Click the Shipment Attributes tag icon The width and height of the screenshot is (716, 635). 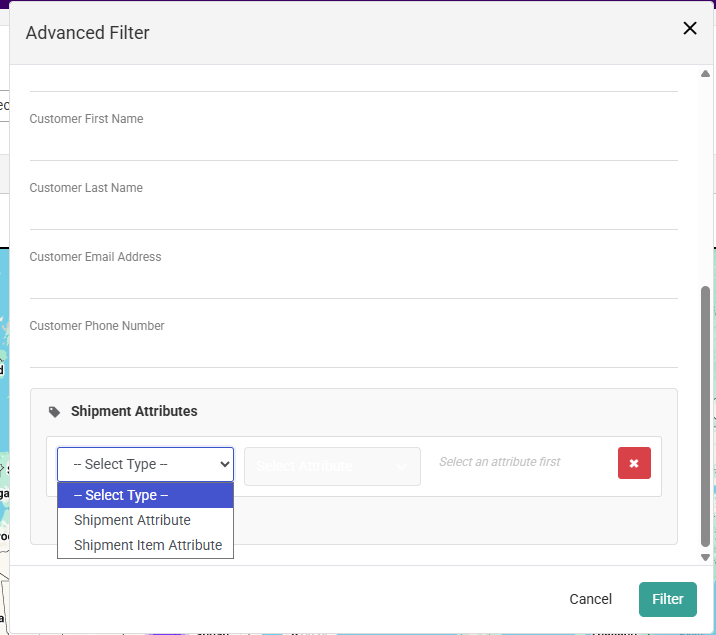pos(54,412)
